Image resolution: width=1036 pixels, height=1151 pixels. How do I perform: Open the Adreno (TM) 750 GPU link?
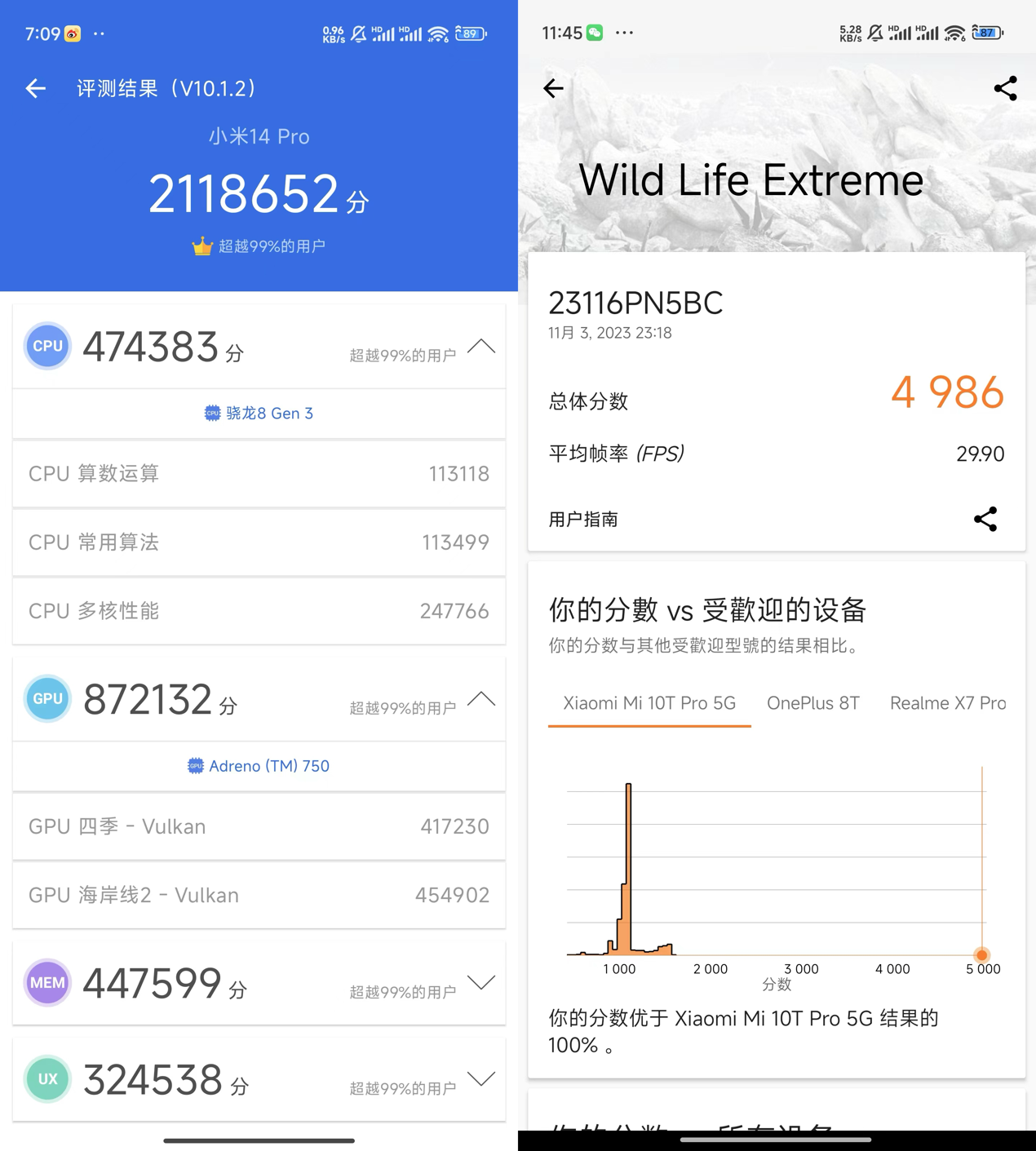(259, 766)
